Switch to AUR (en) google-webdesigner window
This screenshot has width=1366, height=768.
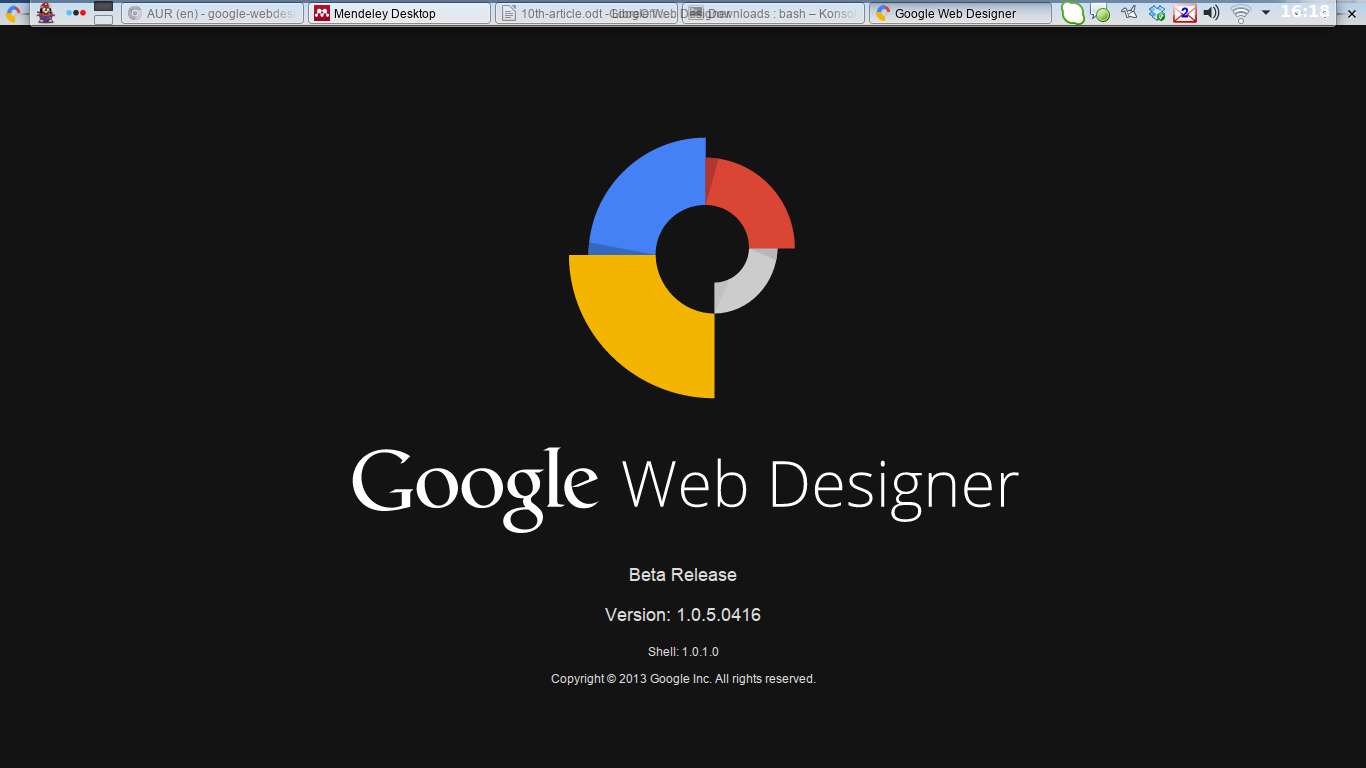(x=212, y=13)
